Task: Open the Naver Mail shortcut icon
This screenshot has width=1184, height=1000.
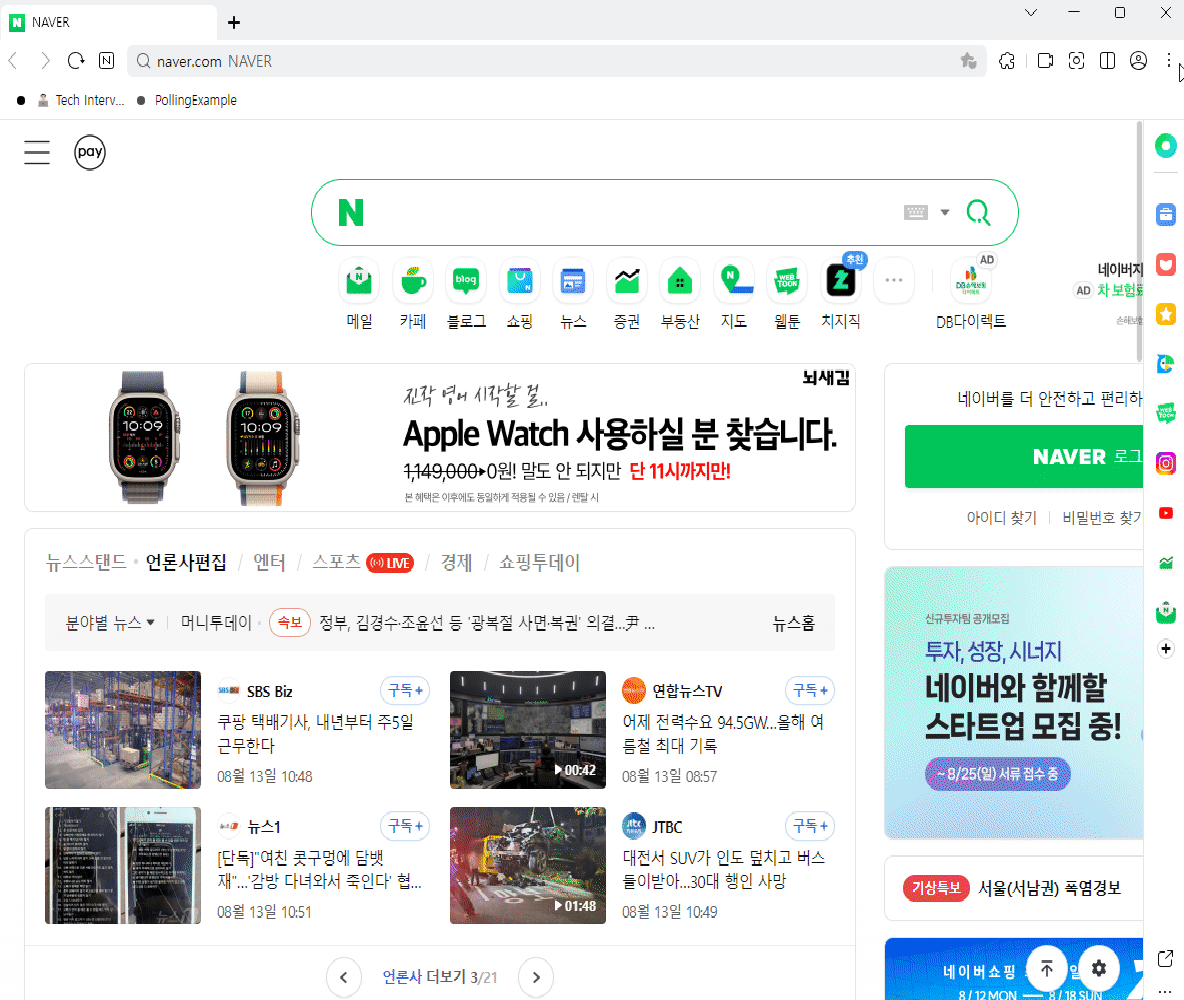Action: coord(359,282)
